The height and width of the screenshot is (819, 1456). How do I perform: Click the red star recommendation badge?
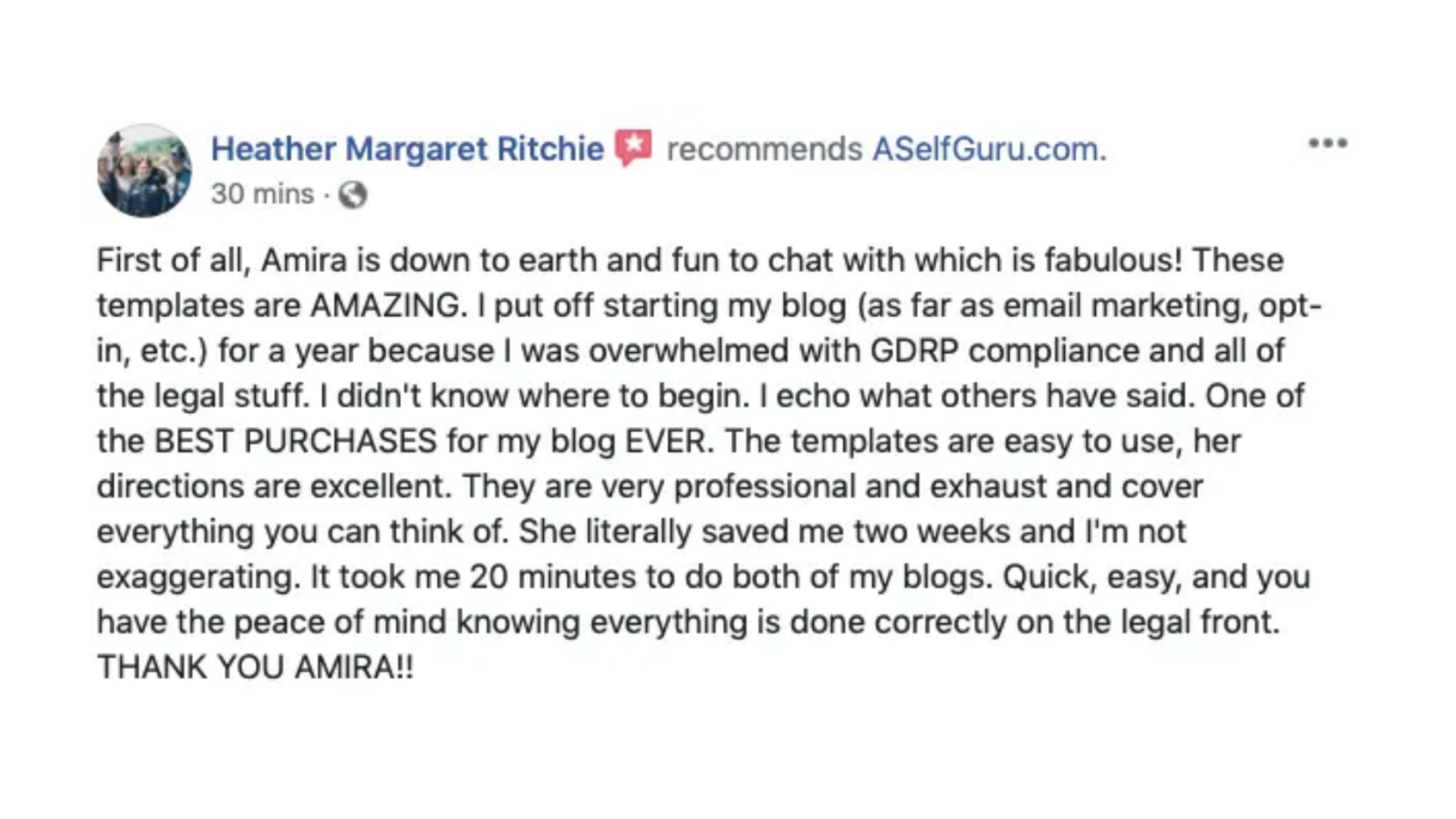[633, 148]
